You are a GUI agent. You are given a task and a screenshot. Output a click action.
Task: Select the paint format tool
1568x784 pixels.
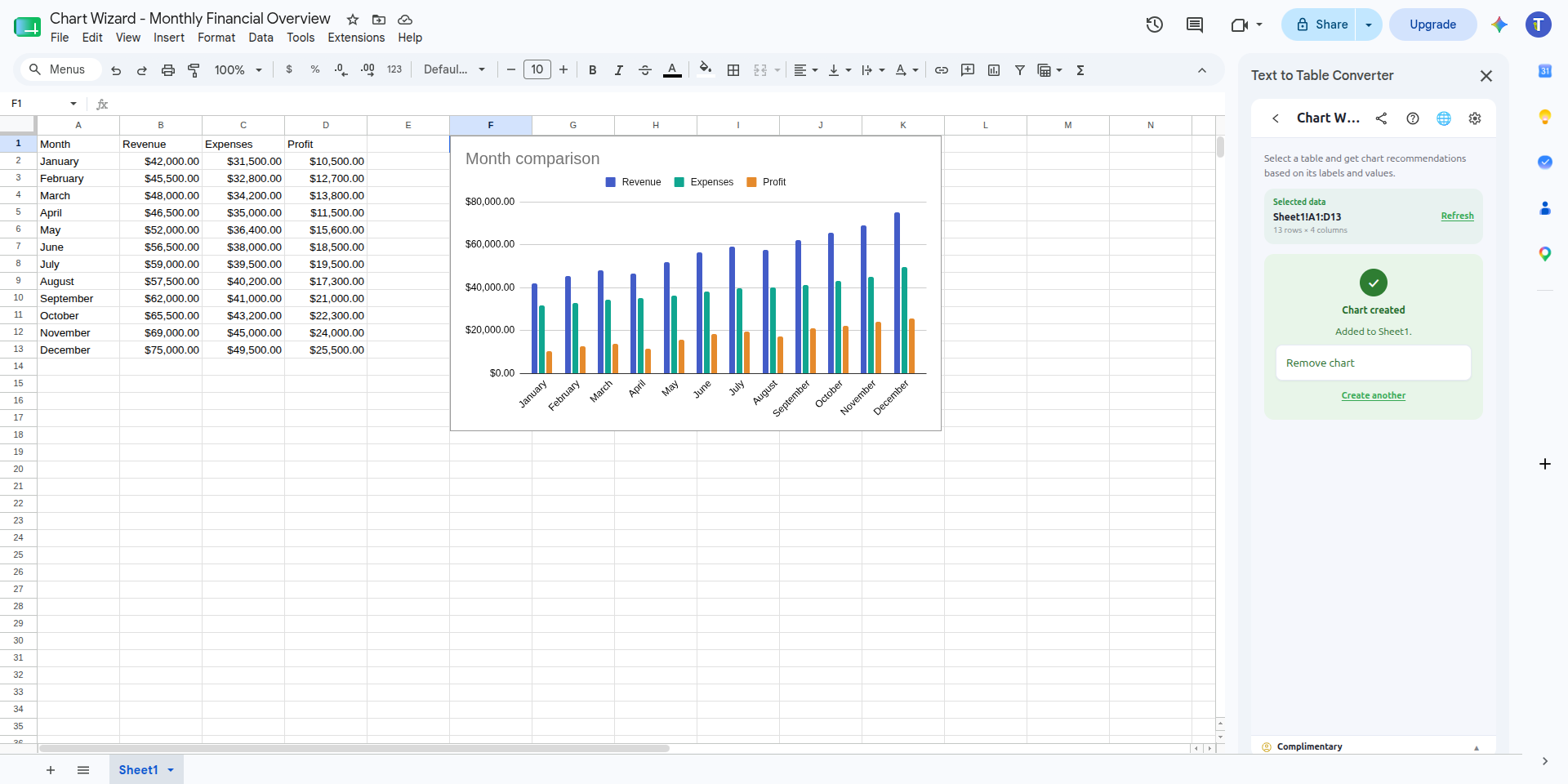[x=194, y=70]
